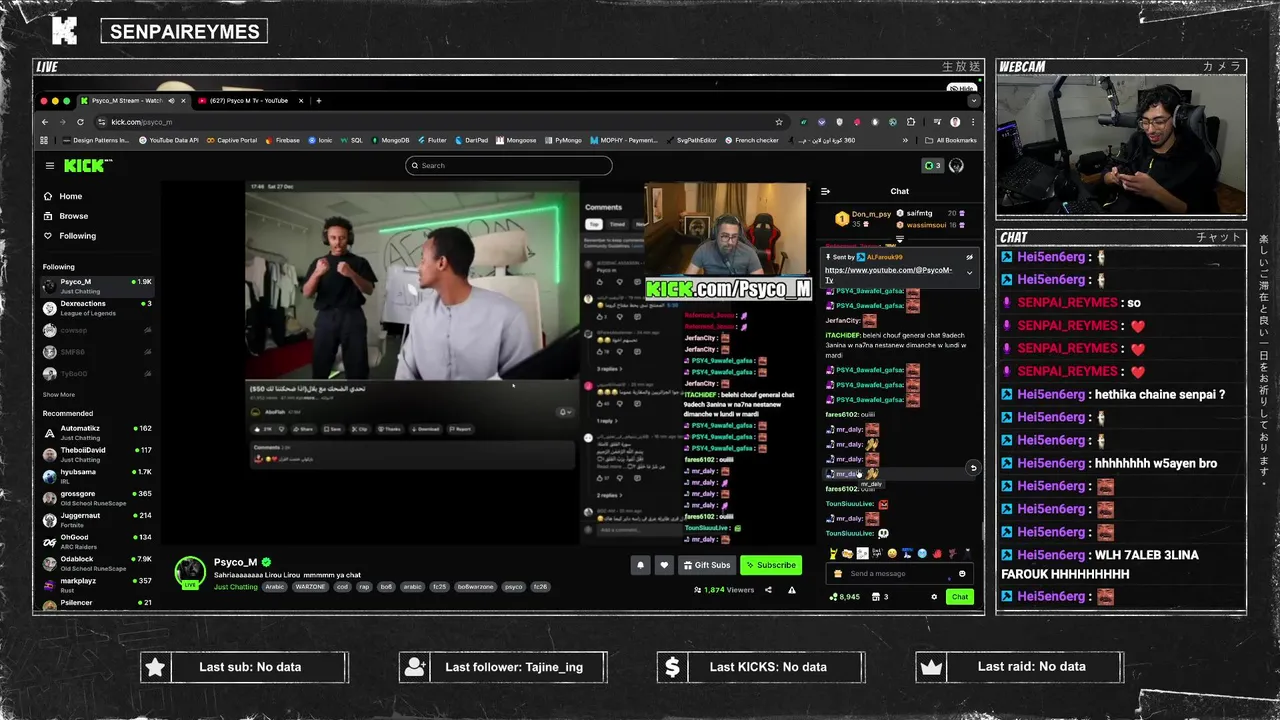The height and width of the screenshot is (720, 1280).
Task: Open the Chrome profile avatar
Action: 955,122
